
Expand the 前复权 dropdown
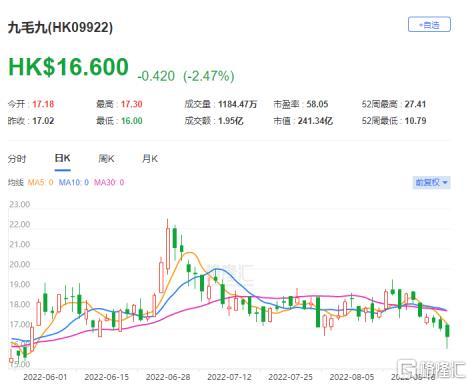tap(431, 183)
